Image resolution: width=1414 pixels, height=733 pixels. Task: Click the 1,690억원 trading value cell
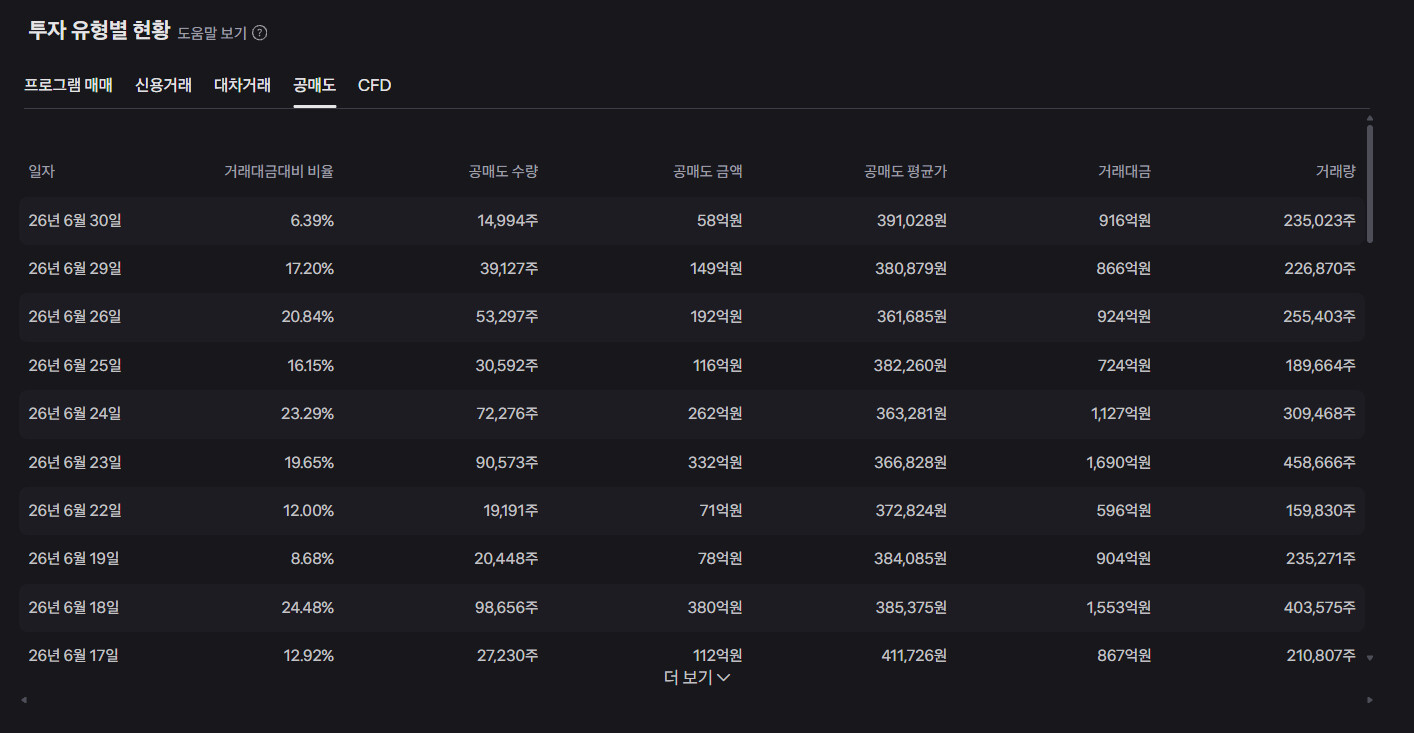point(1119,462)
